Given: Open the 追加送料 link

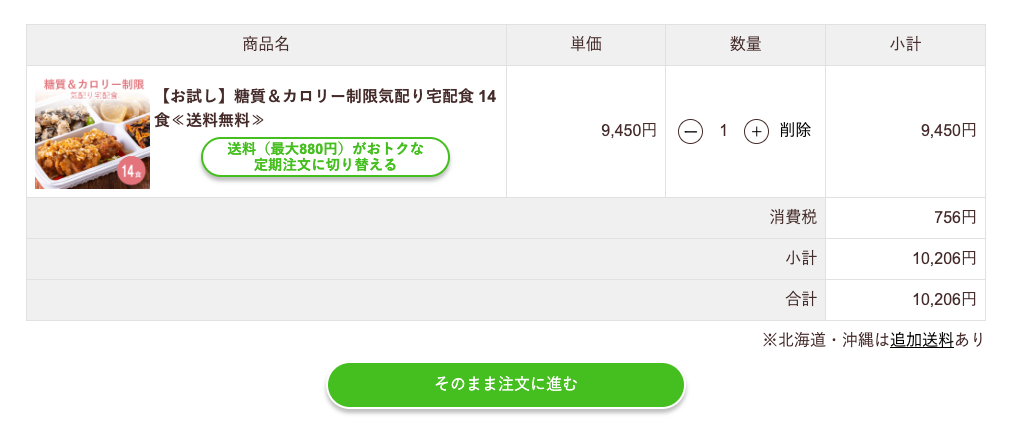Looking at the screenshot, I should click(921, 341).
